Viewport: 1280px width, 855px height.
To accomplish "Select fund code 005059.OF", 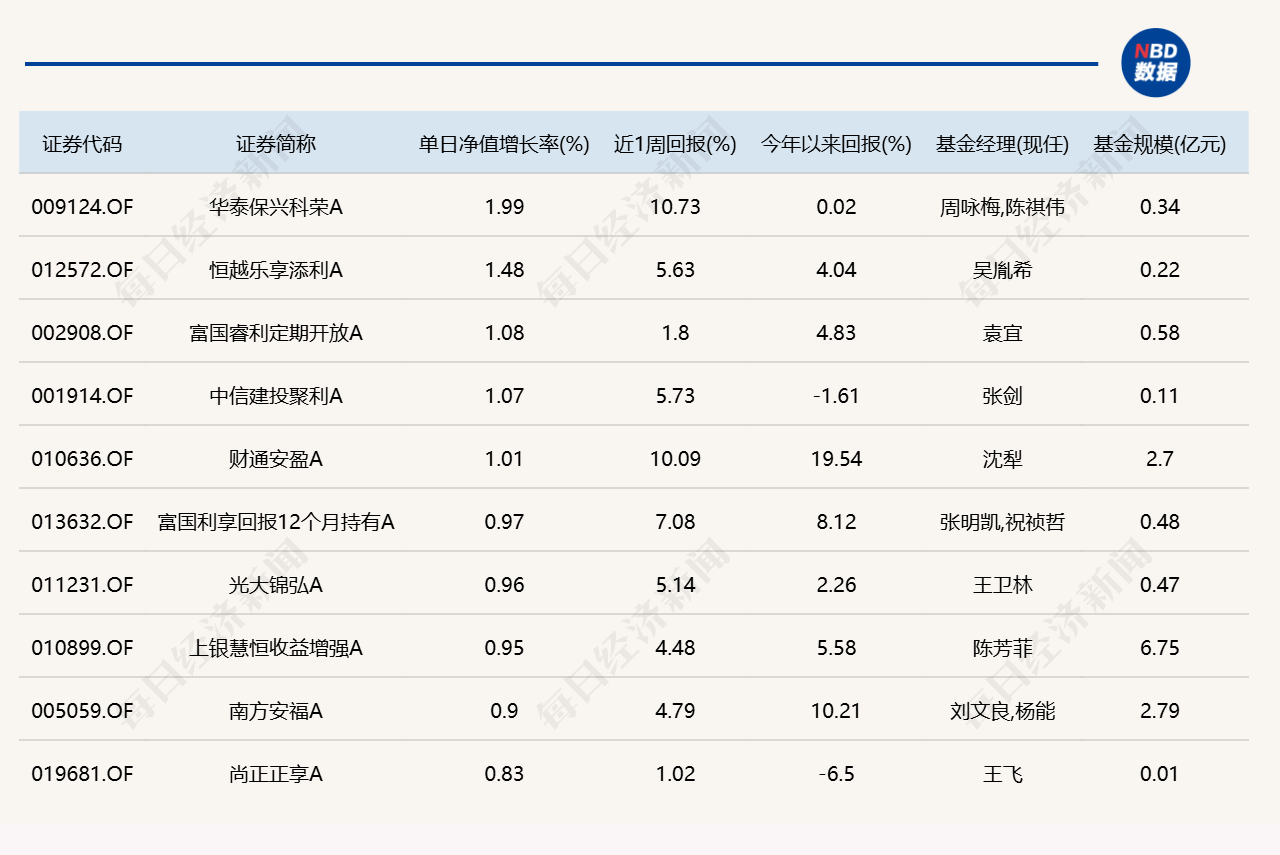I will [82, 711].
